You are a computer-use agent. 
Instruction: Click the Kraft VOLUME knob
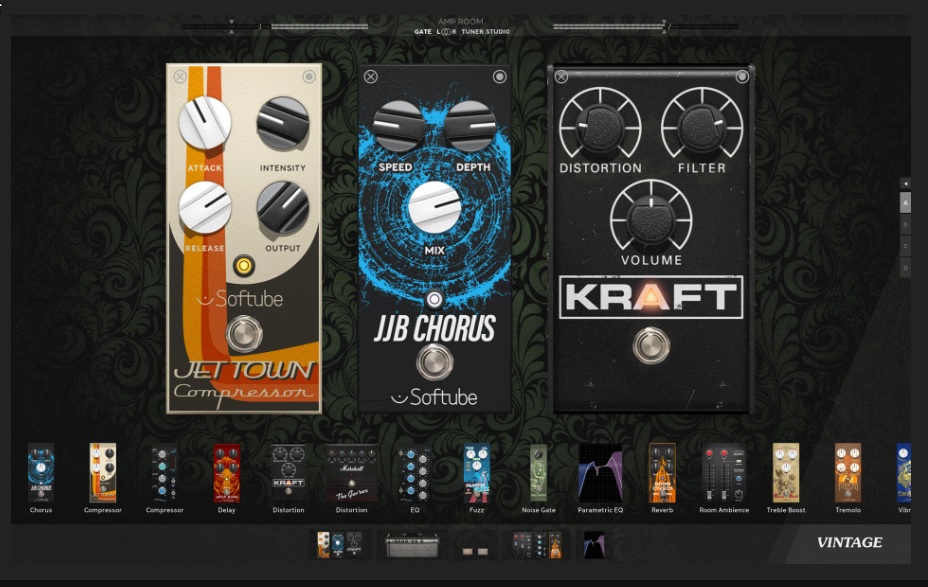coord(651,220)
